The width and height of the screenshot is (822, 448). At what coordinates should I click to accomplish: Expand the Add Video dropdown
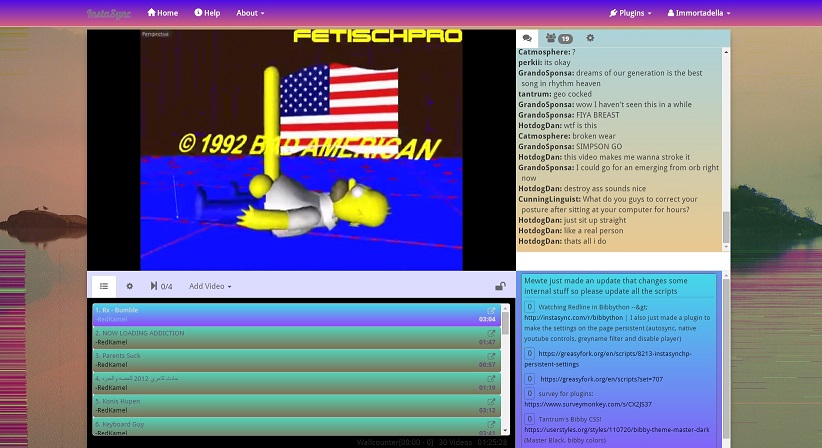[210, 286]
